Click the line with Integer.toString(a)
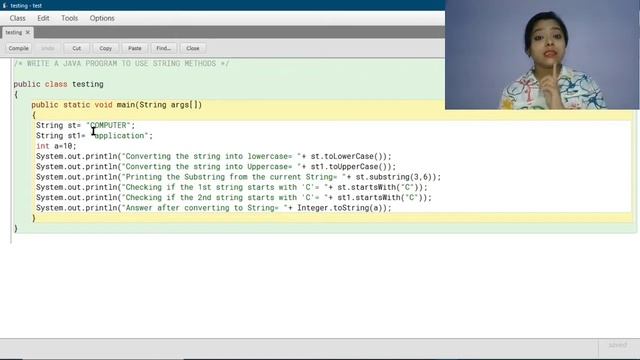The height and width of the screenshot is (360, 640). [213, 208]
